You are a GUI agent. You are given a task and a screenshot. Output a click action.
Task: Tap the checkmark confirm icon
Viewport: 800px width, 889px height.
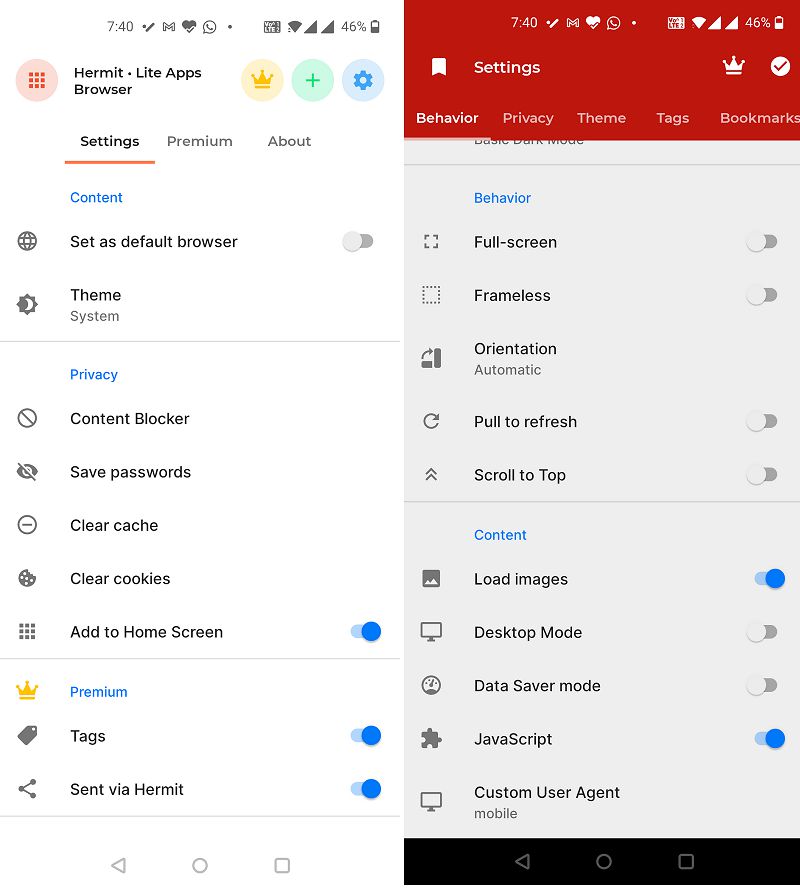780,67
